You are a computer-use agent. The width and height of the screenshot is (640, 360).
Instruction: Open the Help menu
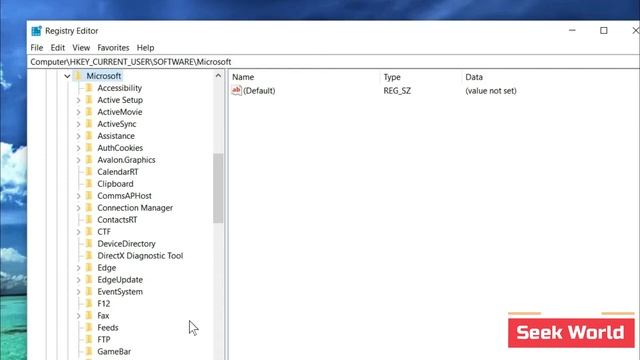tap(145, 48)
